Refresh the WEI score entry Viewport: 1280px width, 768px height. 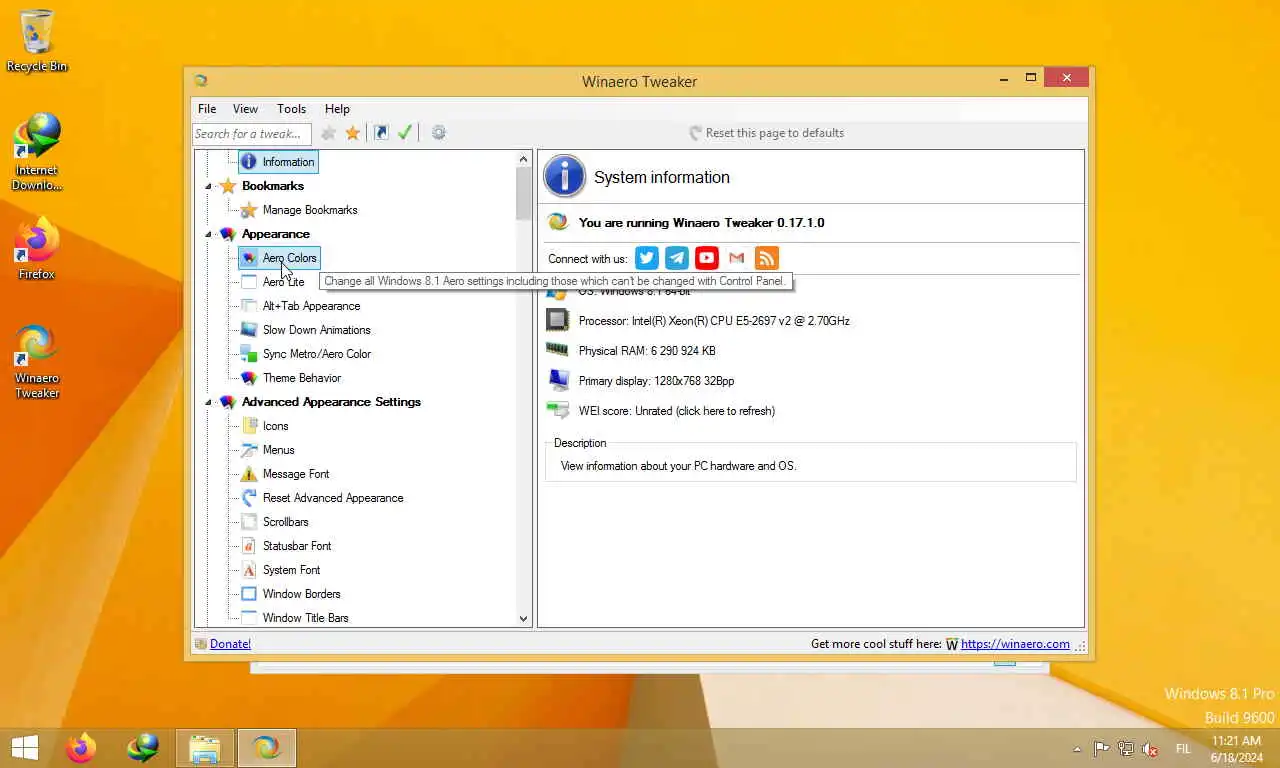pyautogui.click(x=676, y=411)
